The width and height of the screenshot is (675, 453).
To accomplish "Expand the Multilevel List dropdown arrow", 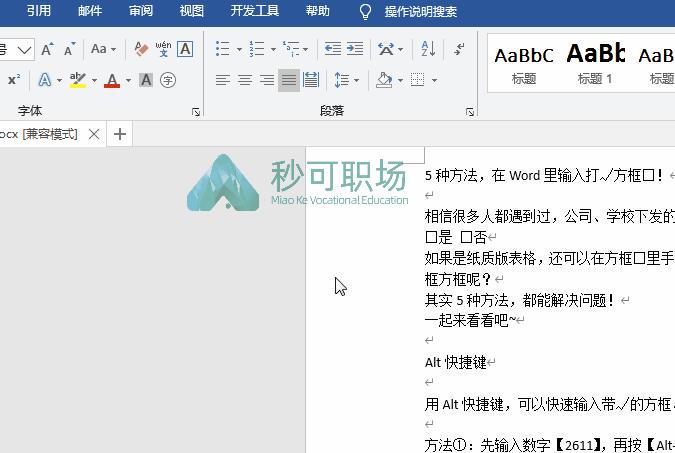I will [306, 50].
